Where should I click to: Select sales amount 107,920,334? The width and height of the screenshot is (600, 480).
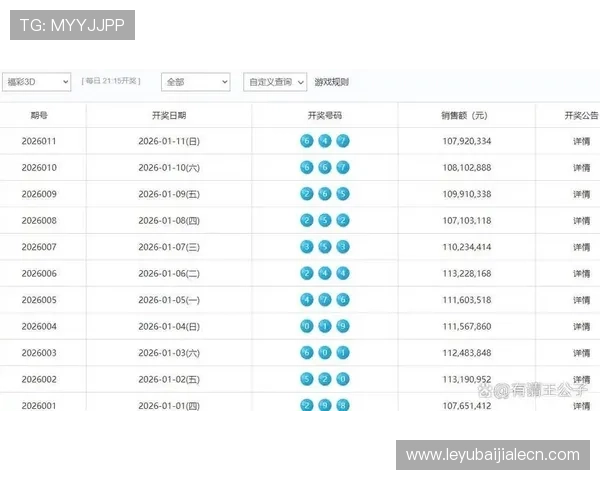click(467, 141)
